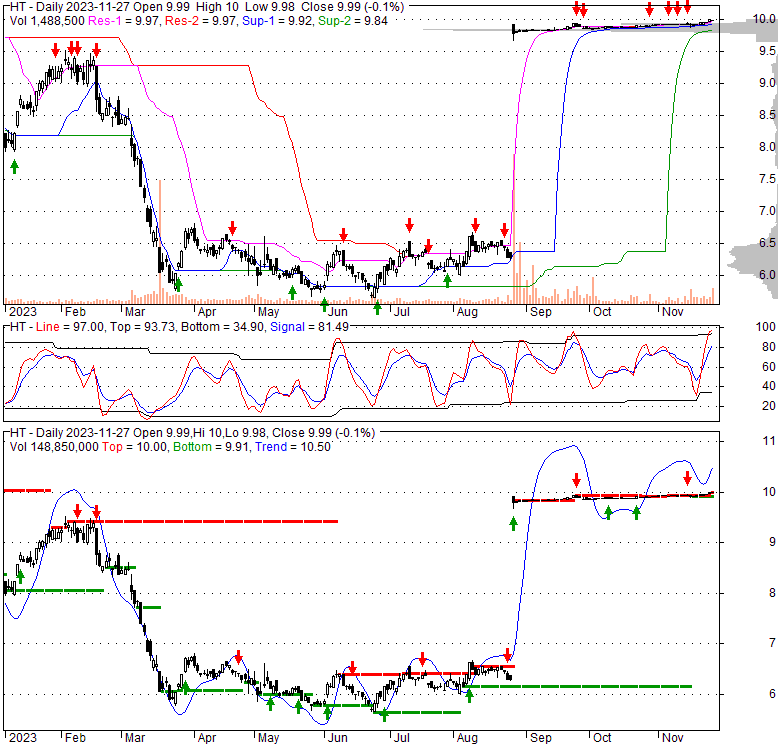The width and height of the screenshot is (780, 745).
Task: Click the '11' price axis label on bottom chart
Action: [x=769, y=441]
